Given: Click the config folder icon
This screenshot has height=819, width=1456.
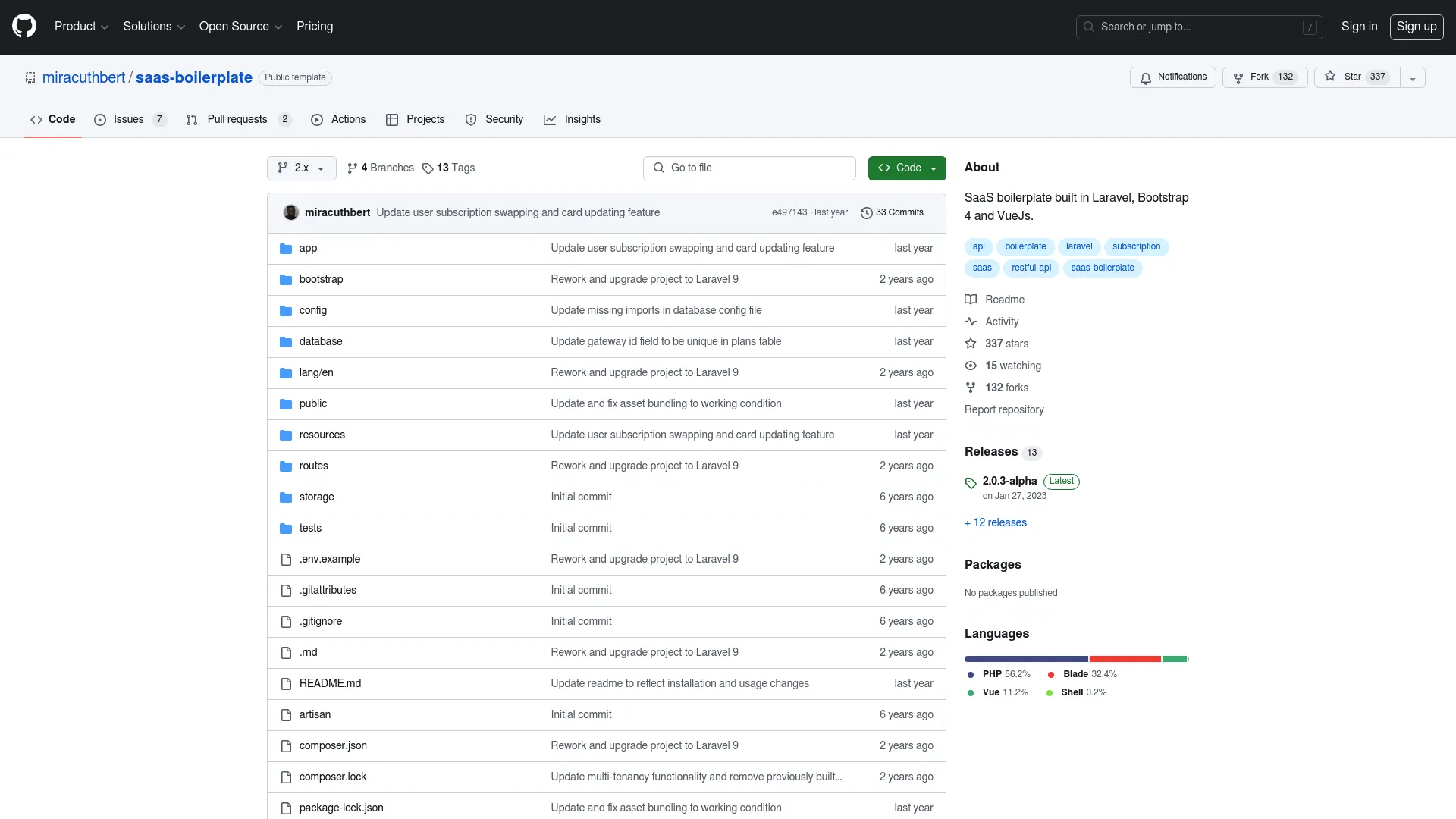Looking at the screenshot, I should click(x=286, y=311).
